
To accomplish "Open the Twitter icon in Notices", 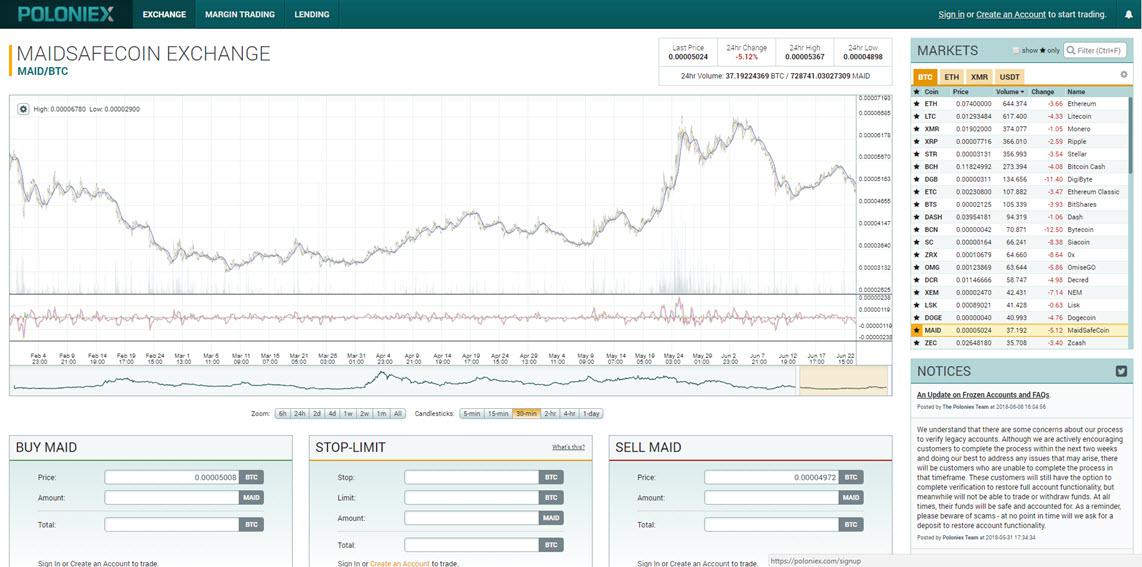I will click(1122, 371).
